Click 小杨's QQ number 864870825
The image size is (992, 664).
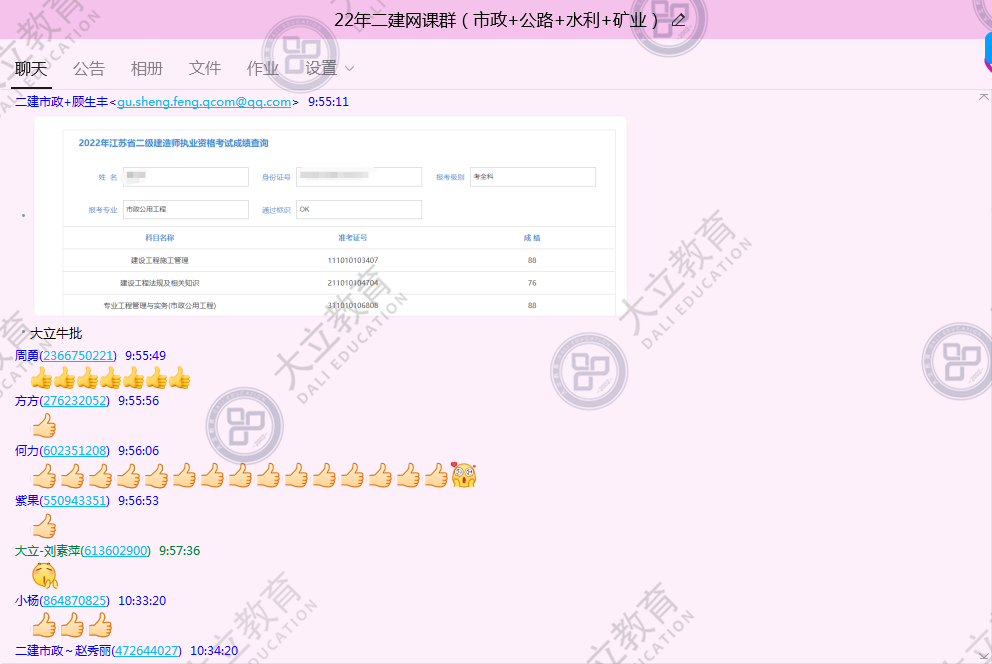75,600
